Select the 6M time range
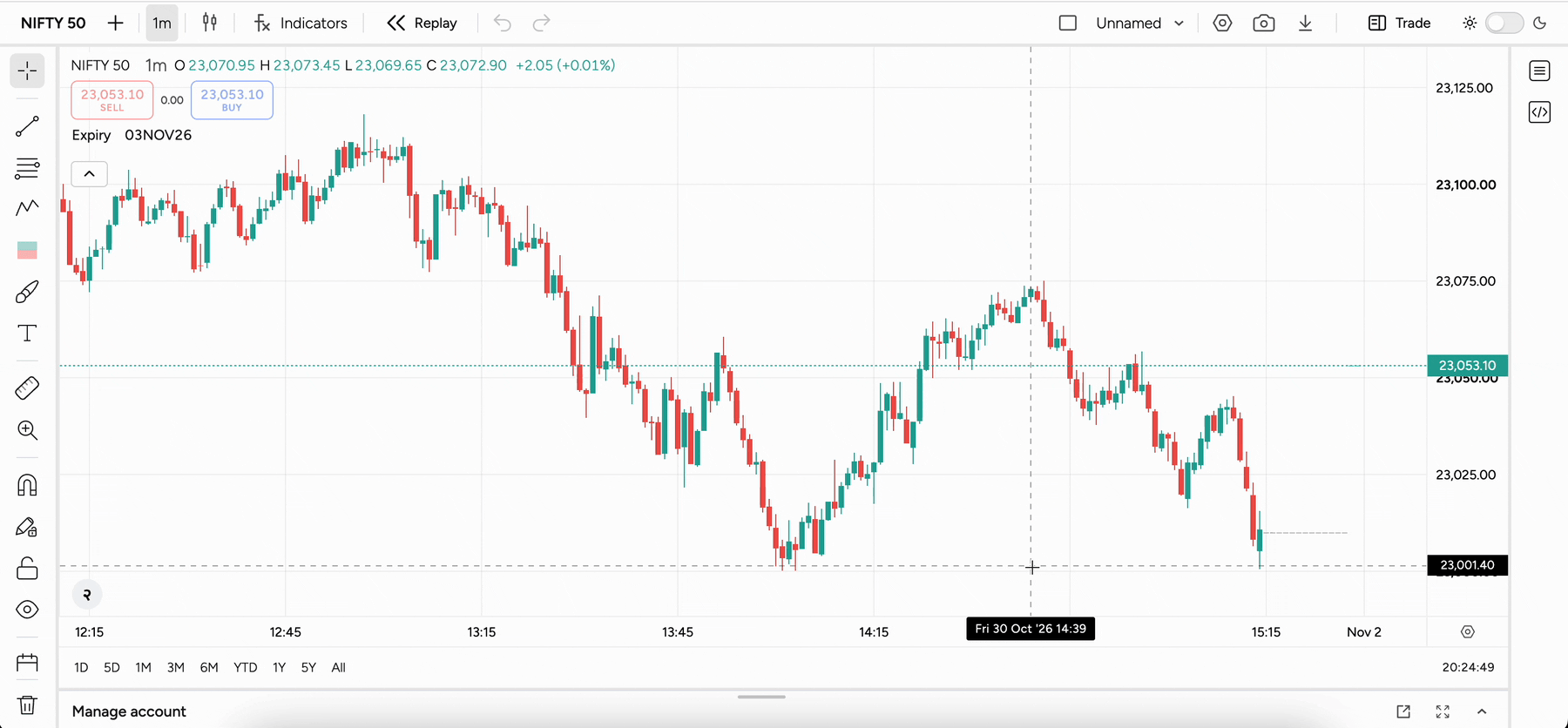This screenshot has height=728, width=1568. [x=209, y=668]
